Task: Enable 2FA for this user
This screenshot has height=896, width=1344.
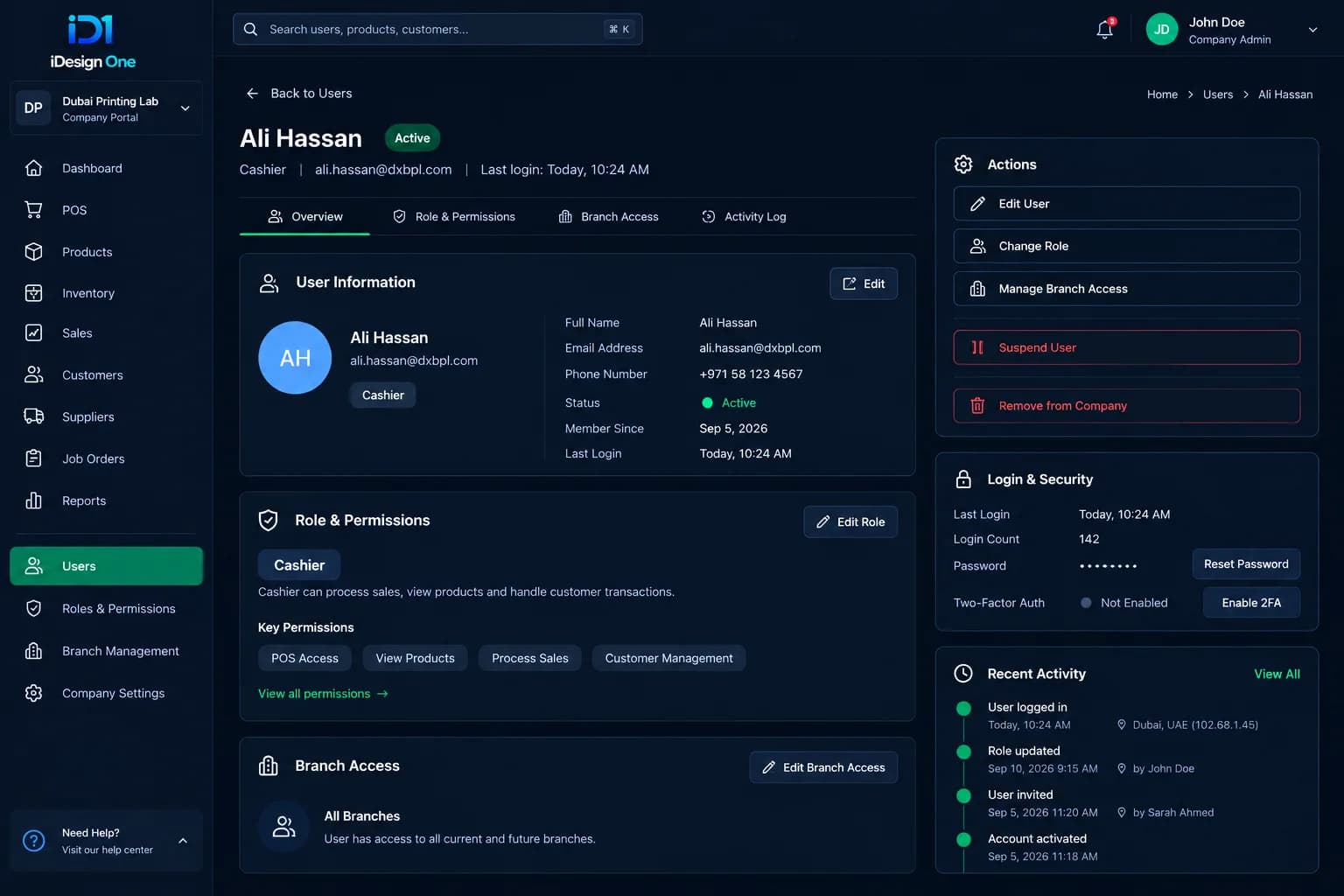Action: 1251,603
